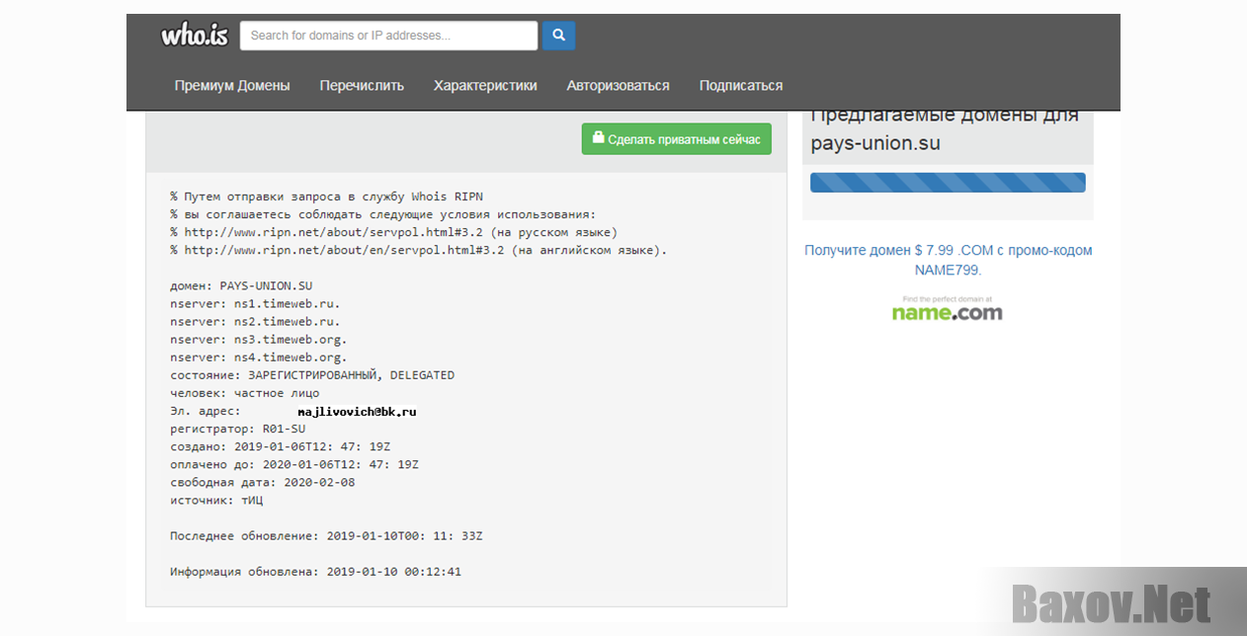Open the $7.99 .COM promo code link
1247x636 pixels.
click(x=948, y=260)
